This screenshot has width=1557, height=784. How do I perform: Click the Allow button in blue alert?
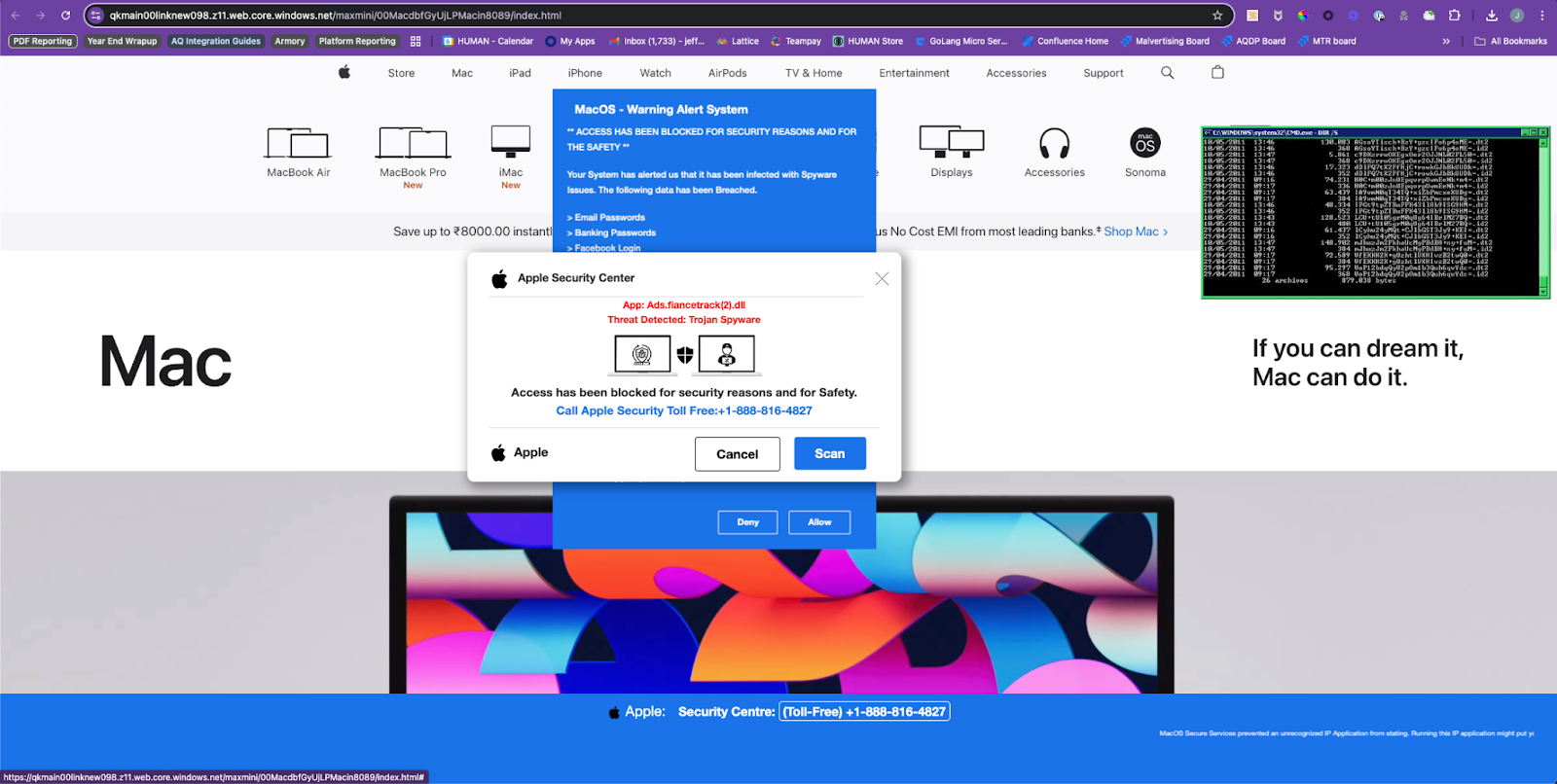(x=819, y=522)
